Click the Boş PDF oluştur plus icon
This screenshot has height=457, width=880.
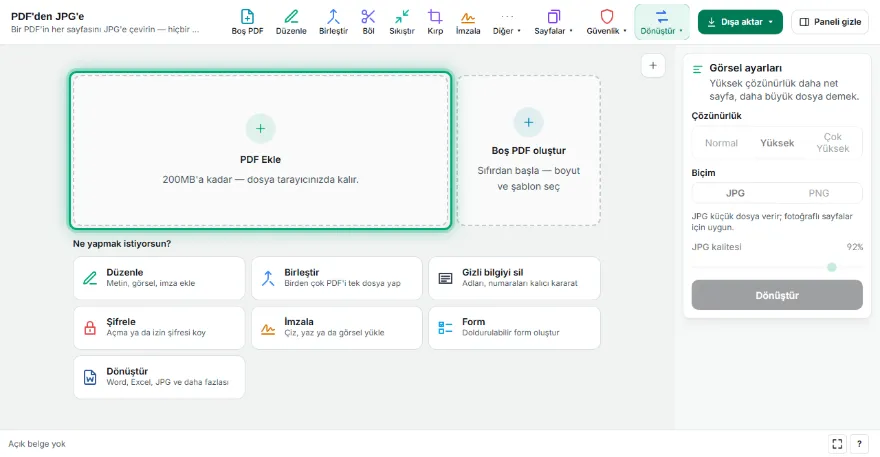tap(529, 122)
